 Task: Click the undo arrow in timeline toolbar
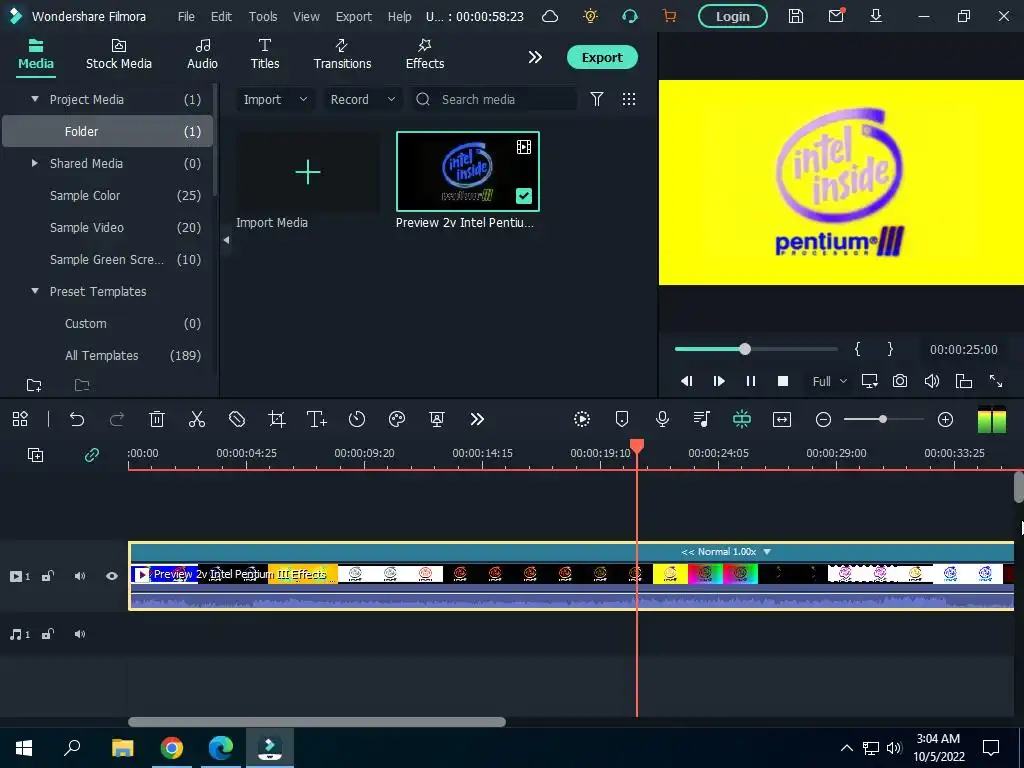[77, 419]
